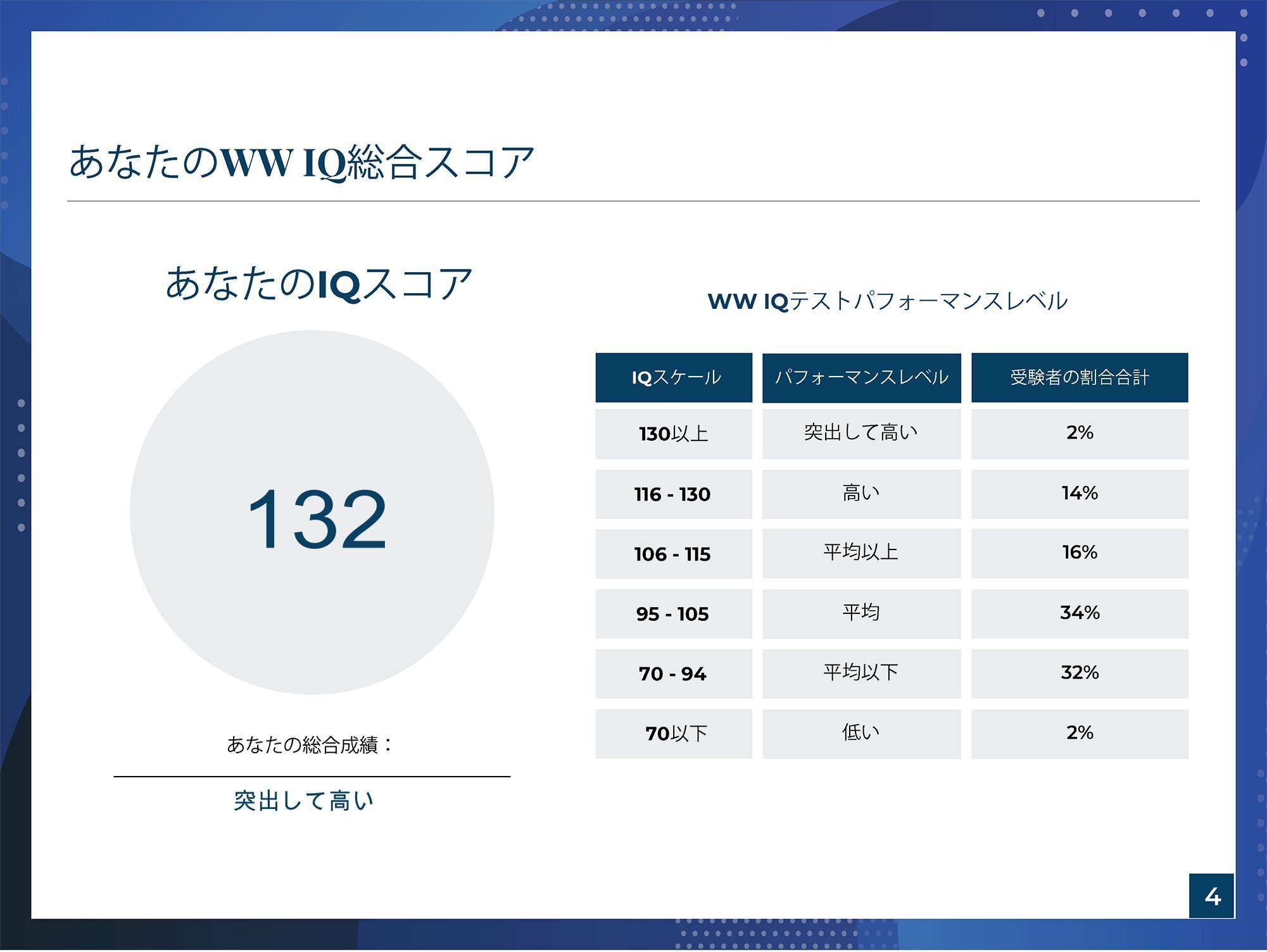The height and width of the screenshot is (952, 1267).
Task: Click the WW IQテストパフォーマンスレベル table title
Action: point(888,301)
